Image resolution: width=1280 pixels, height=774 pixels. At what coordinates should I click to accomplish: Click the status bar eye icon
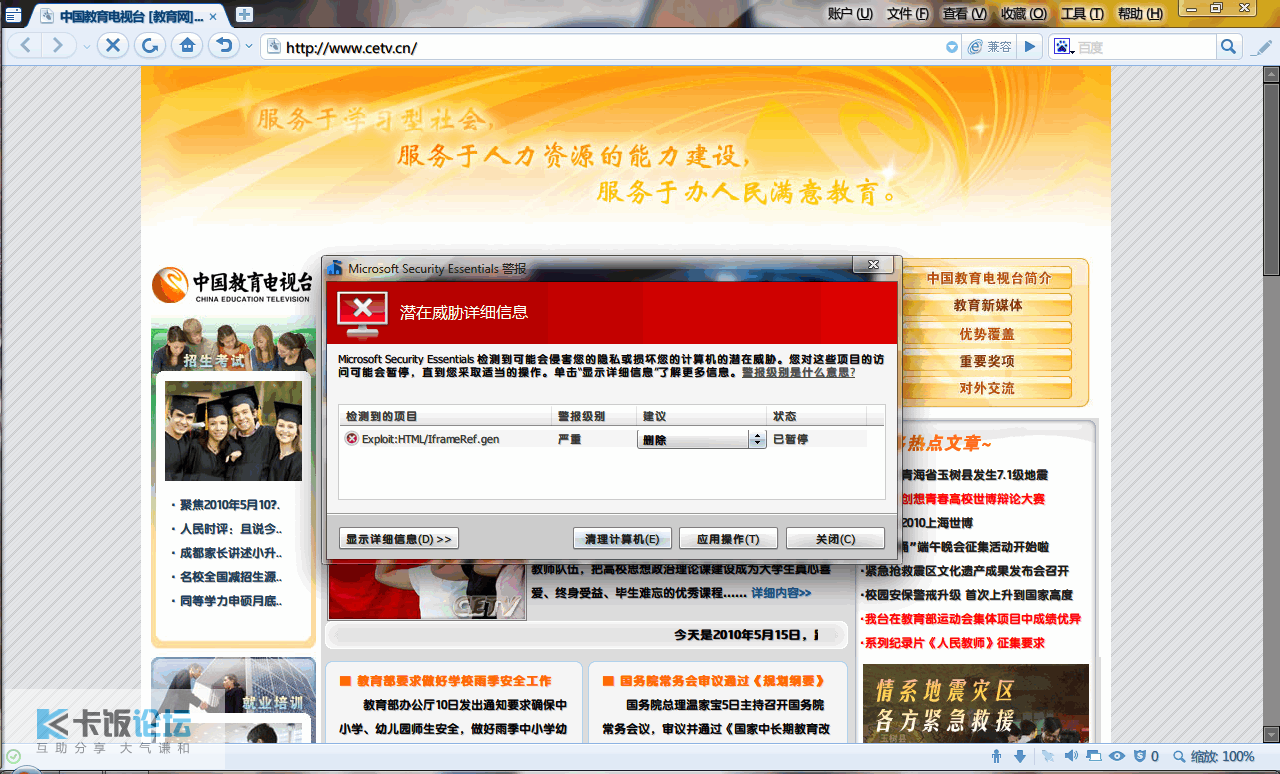[x=1117, y=756]
